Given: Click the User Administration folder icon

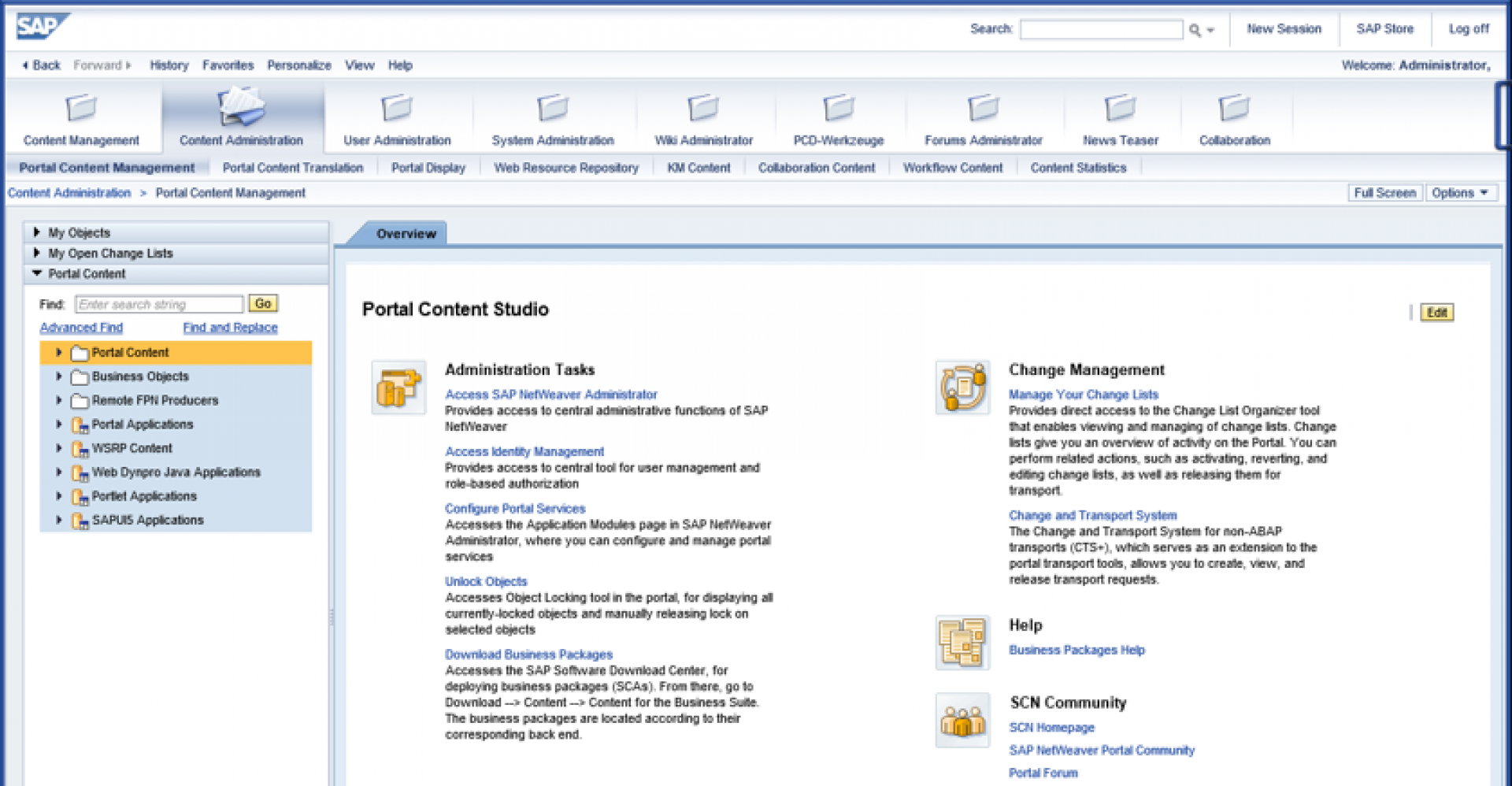Looking at the screenshot, I should [x=396, y=108].
